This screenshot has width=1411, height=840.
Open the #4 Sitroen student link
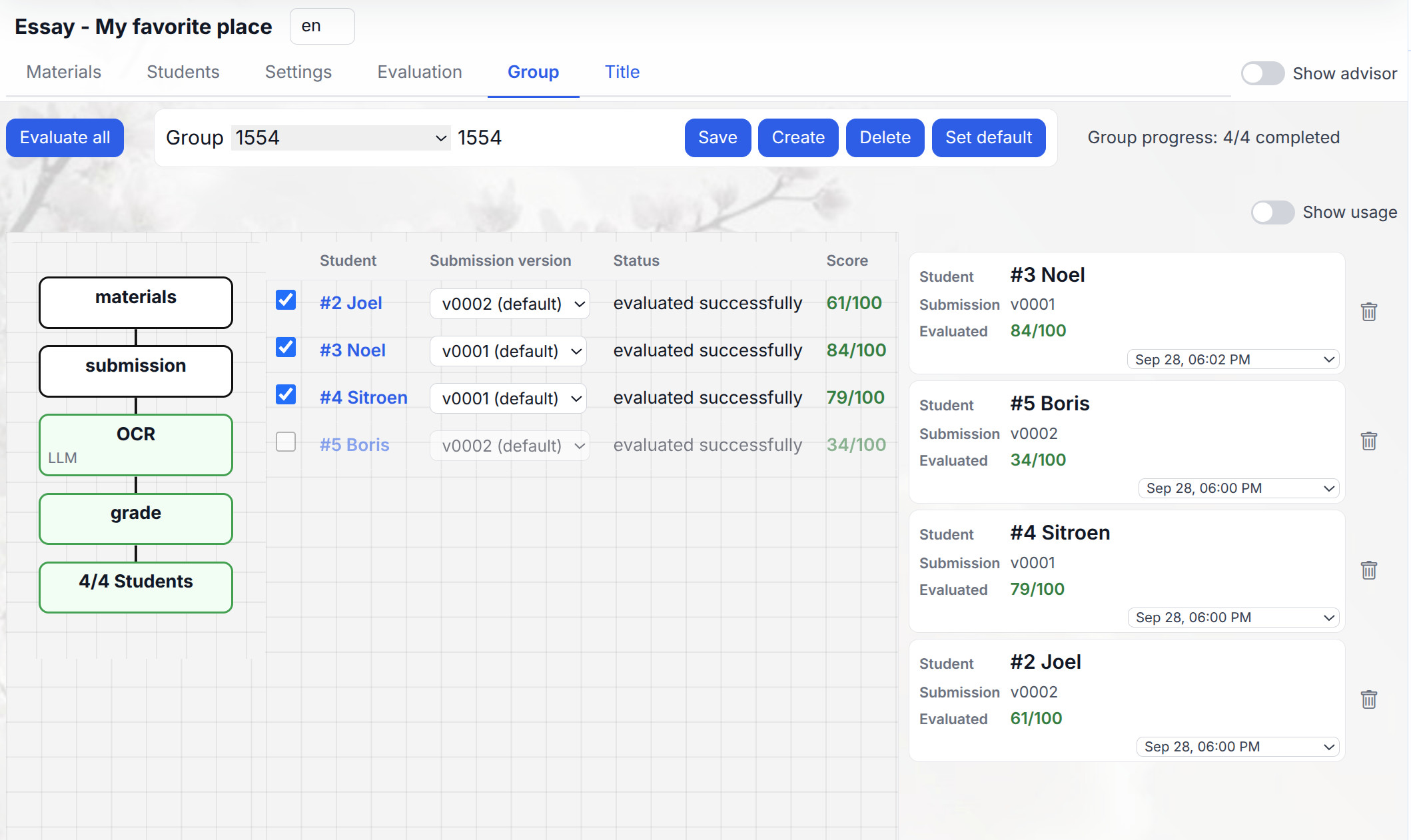click(x=364, y=398)
